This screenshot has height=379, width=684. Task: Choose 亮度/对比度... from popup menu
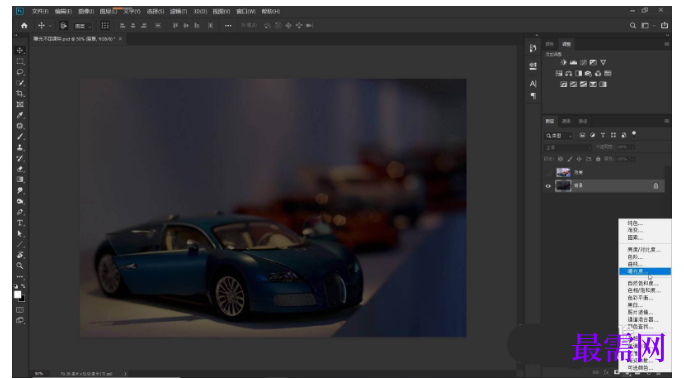click(x=644, y=250)
